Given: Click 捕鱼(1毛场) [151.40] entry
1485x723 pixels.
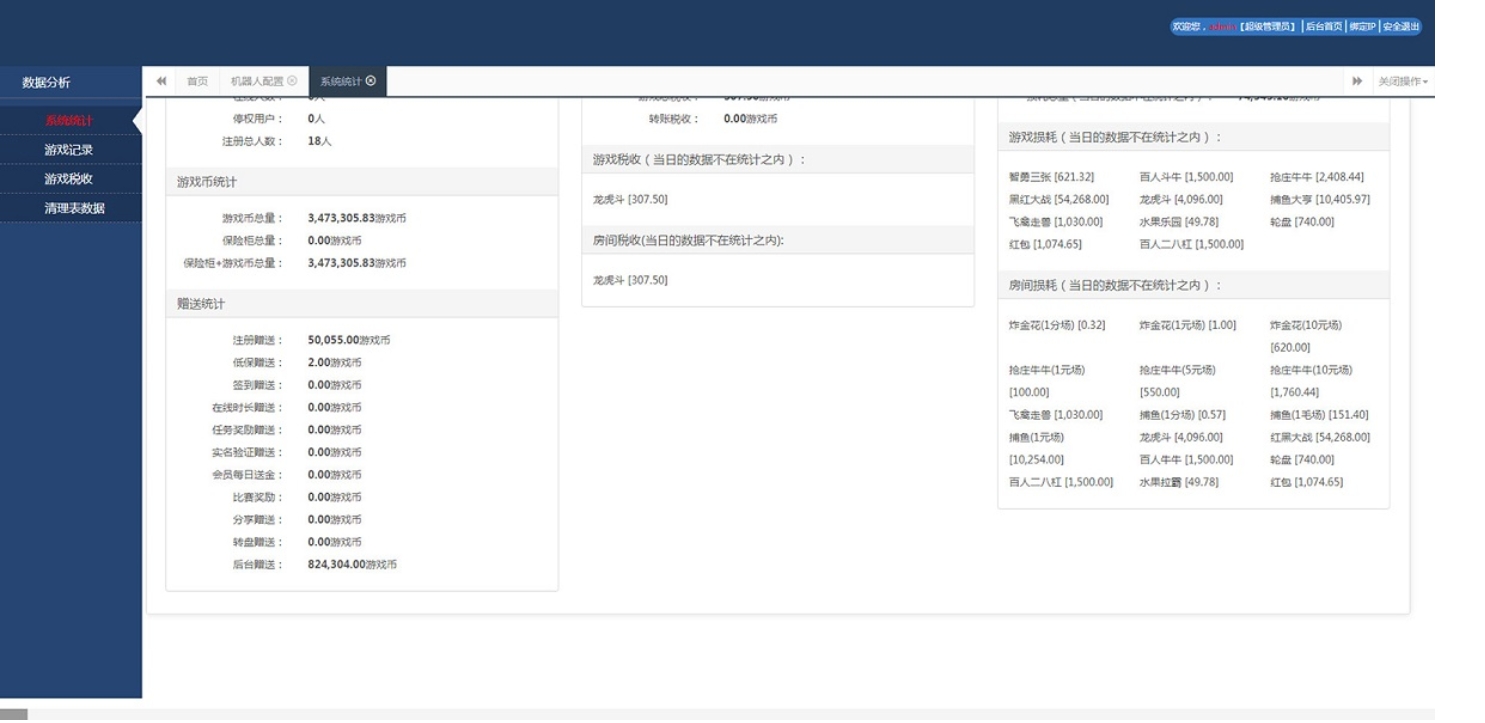Looking at the screenshot, I should tap(1319, 415).
